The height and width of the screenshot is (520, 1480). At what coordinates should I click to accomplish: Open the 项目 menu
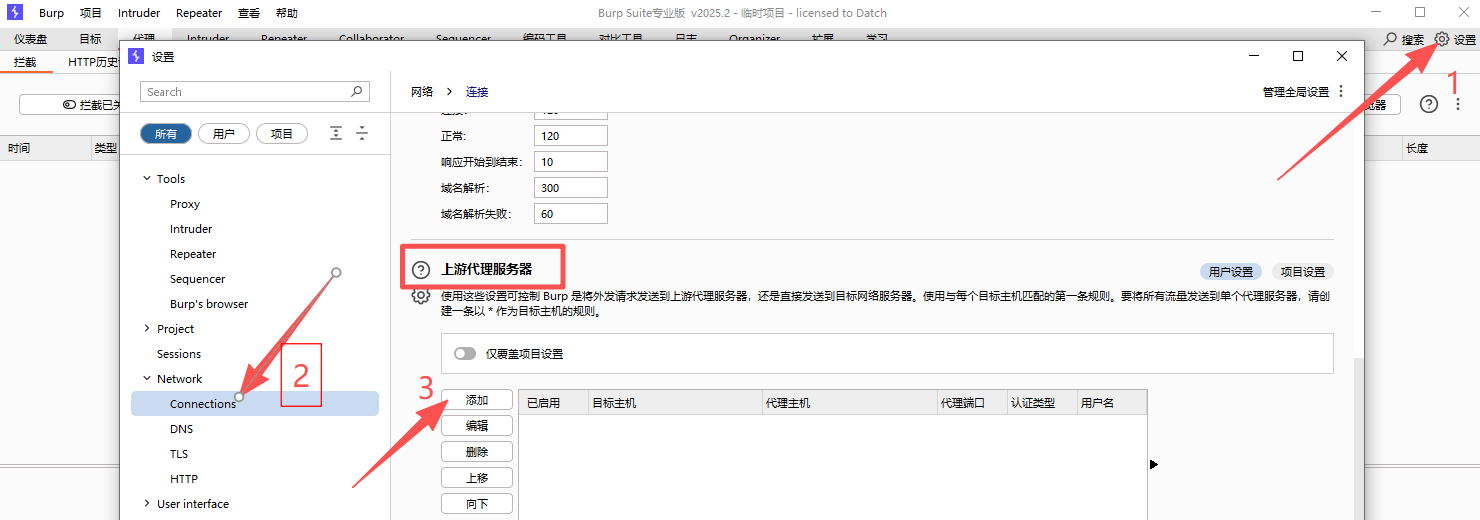pos(91,13)
